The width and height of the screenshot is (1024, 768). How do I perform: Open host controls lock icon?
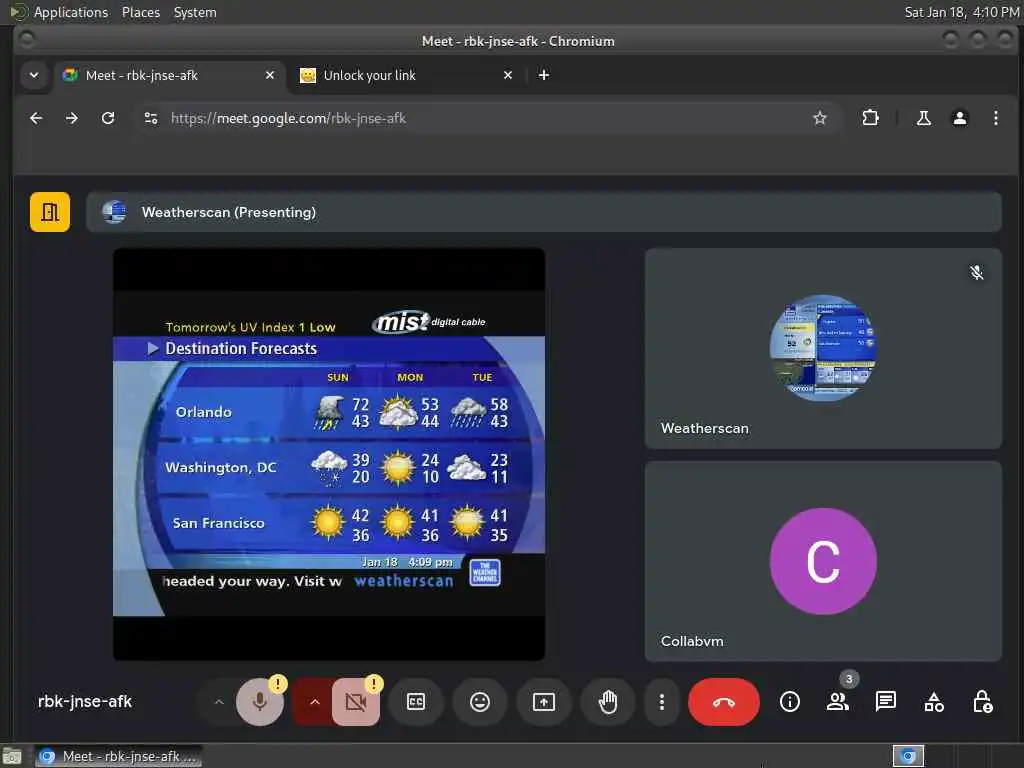click(x=982, y=702)
